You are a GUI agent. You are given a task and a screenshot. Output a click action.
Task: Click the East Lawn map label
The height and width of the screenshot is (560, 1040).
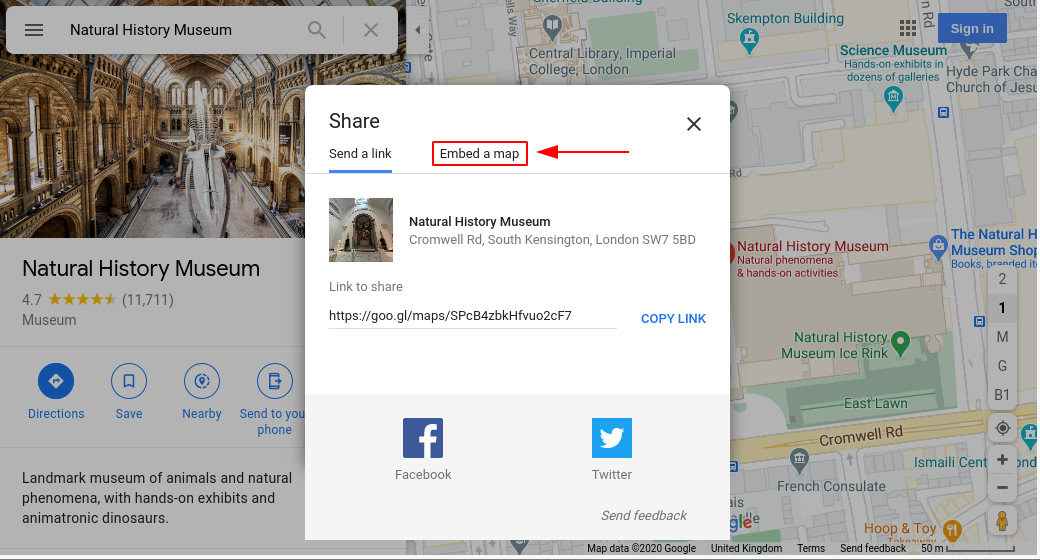(x=876, y=403)
